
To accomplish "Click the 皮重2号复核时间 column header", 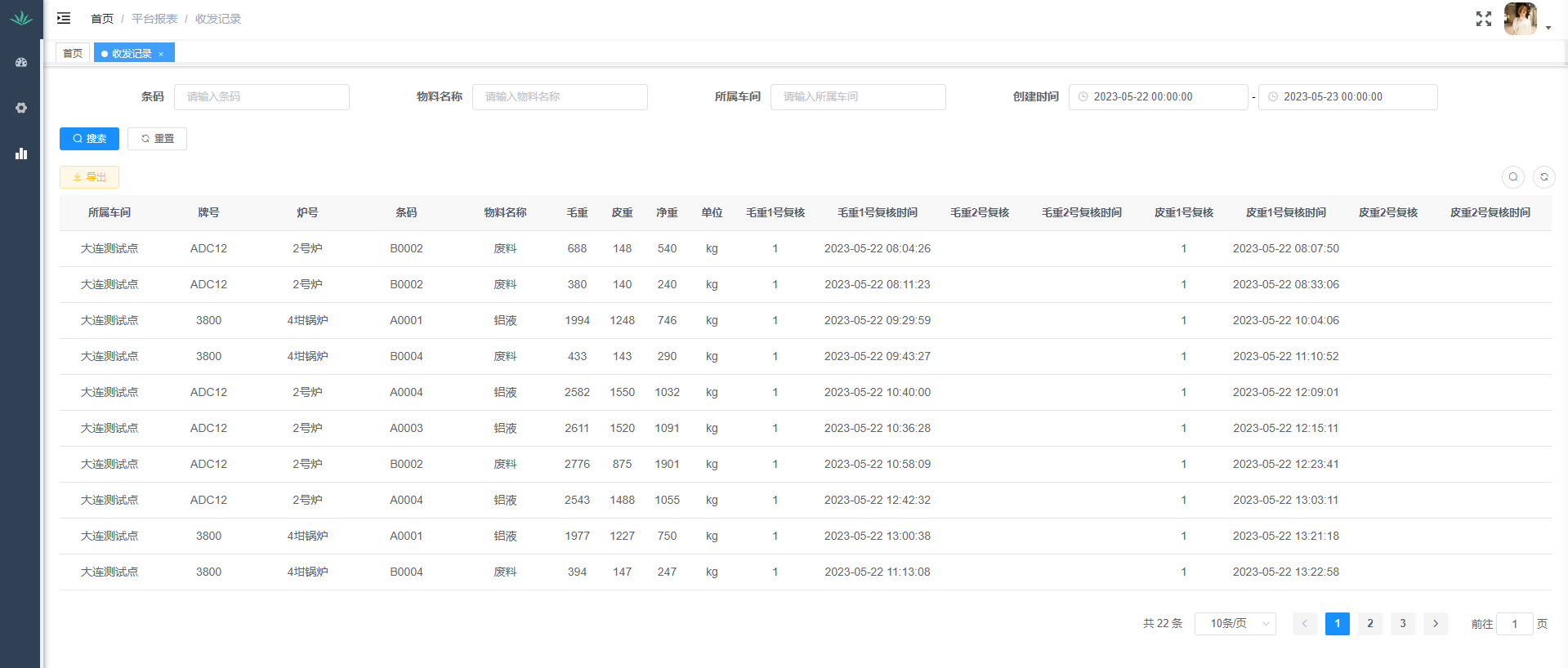I will coord(1490,212).
